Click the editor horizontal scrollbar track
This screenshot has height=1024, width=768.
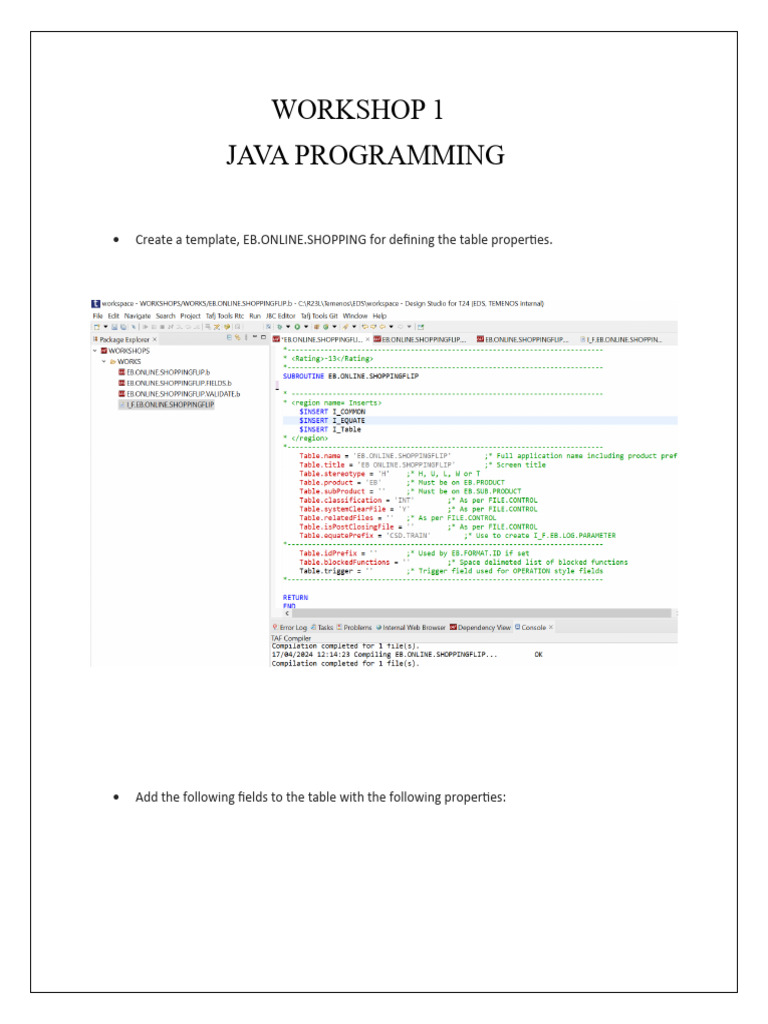482,613
